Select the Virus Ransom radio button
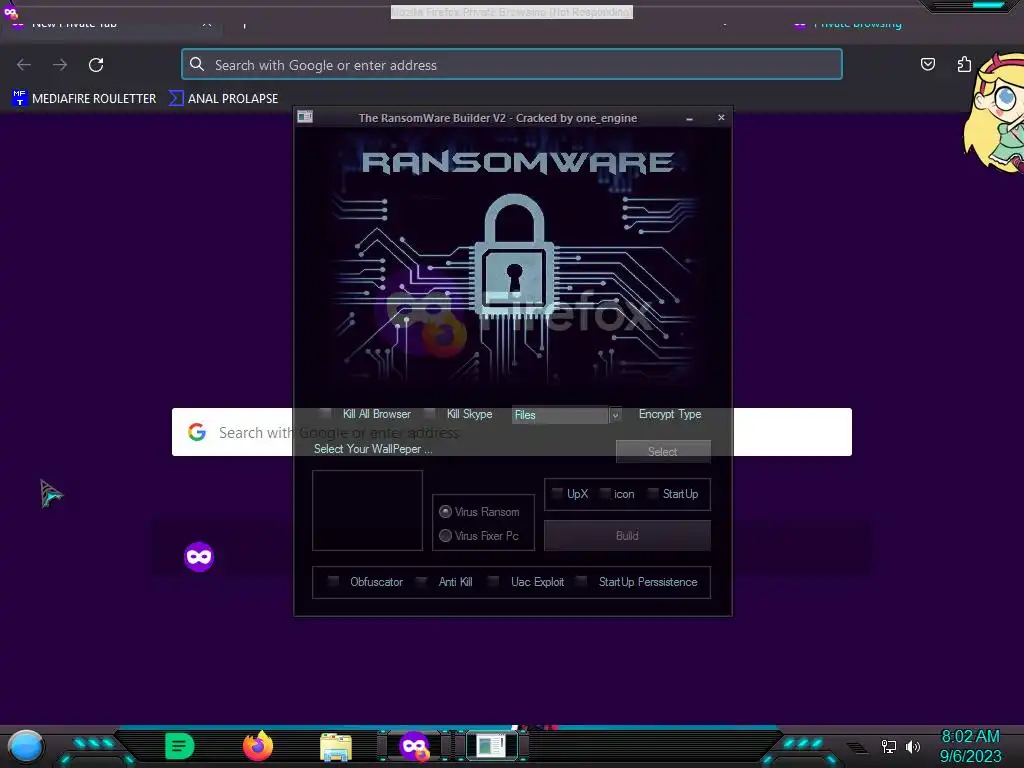 [445, 511]
